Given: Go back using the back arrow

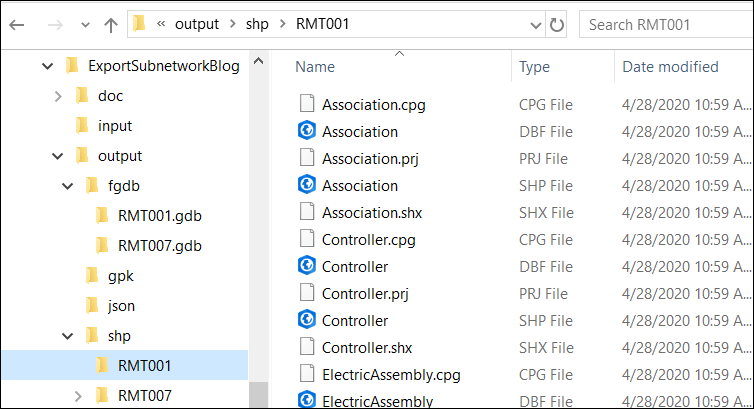Looking at the screenshot, I should tap(17, 25).
